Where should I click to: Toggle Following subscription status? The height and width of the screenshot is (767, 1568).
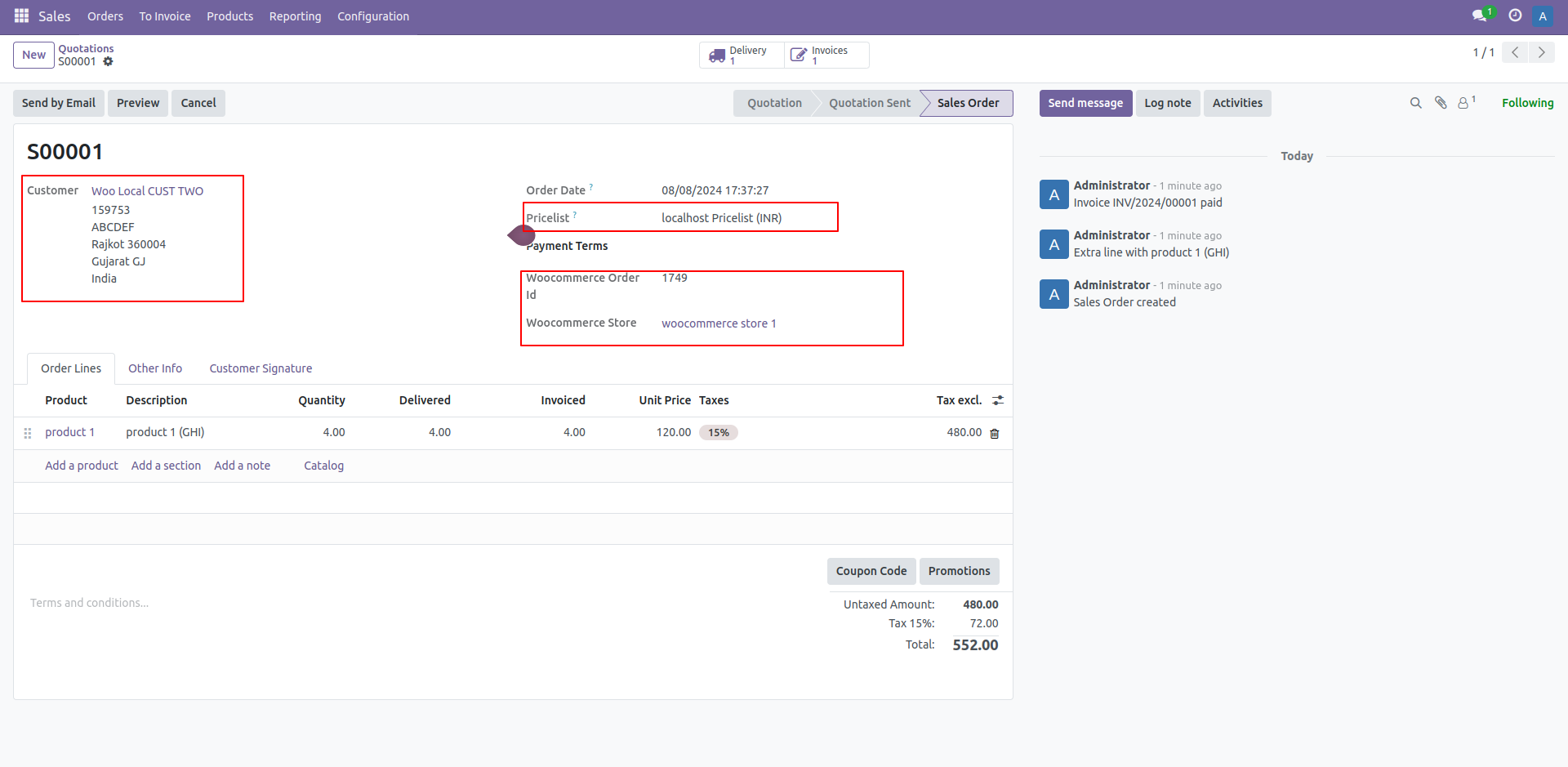pos(1527,103)
